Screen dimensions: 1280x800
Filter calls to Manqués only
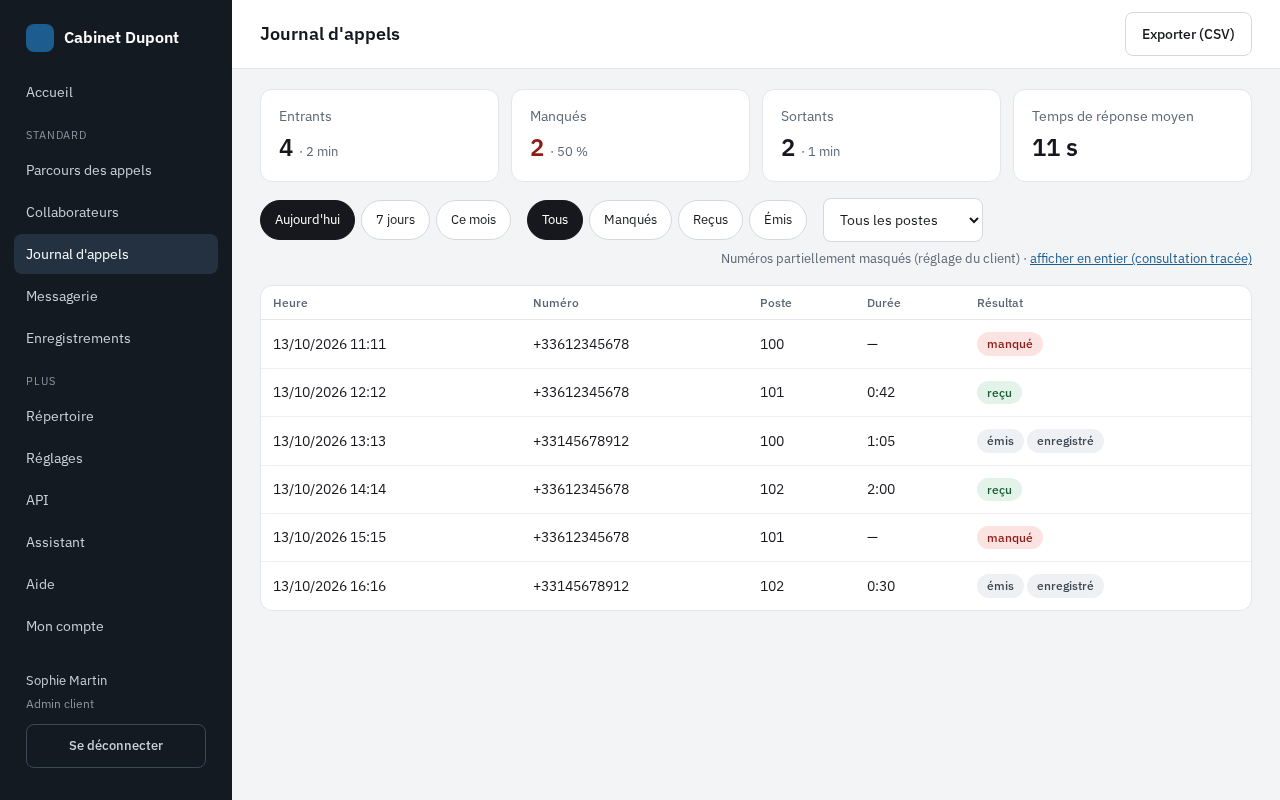click(x=630, y=220)
